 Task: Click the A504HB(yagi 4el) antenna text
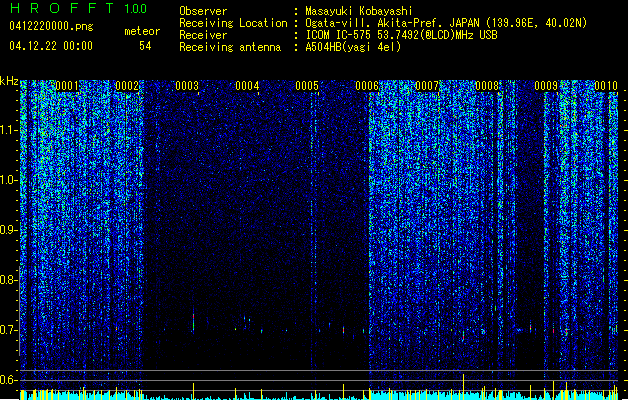tap(353, 47)
